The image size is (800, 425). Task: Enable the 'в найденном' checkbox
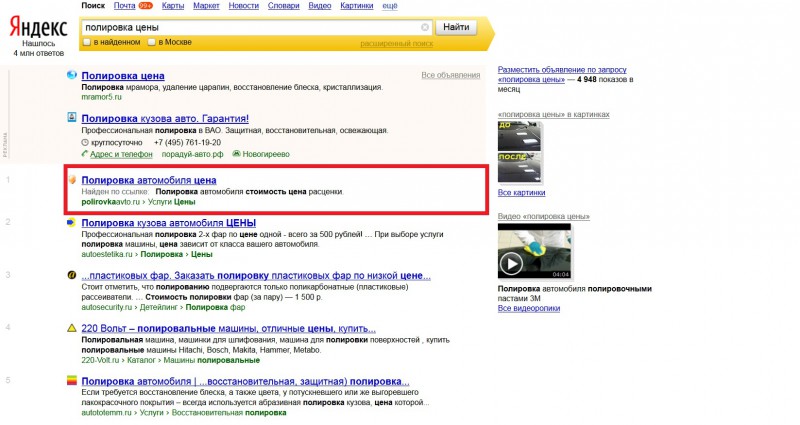tap(87, 42)
